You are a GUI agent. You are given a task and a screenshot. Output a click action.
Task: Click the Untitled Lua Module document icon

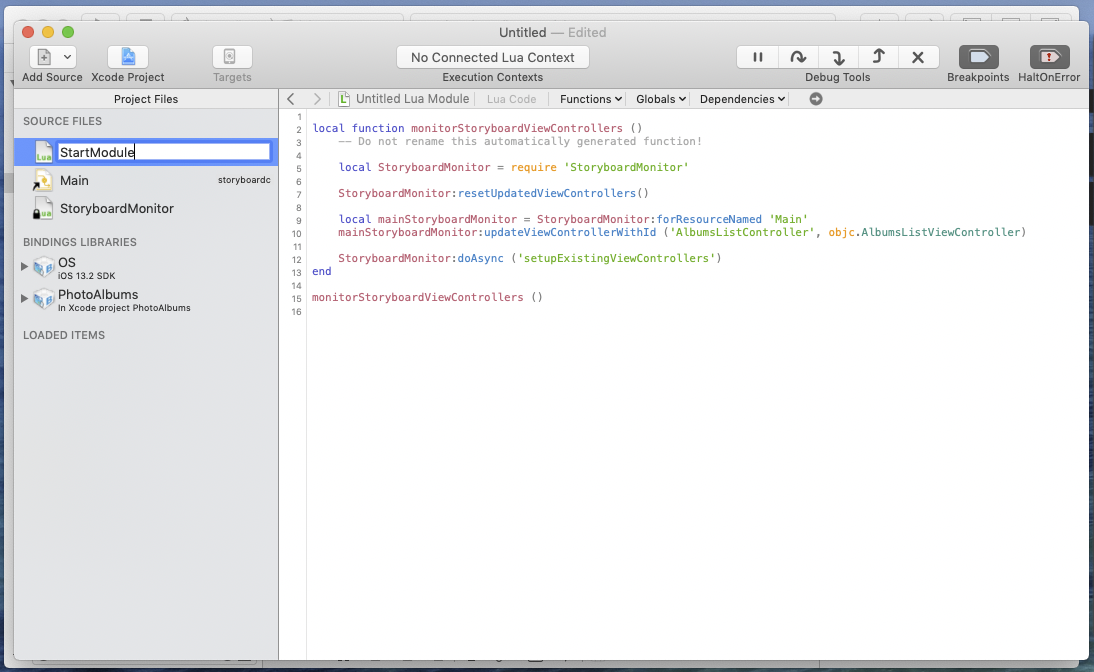pos(343,99)
